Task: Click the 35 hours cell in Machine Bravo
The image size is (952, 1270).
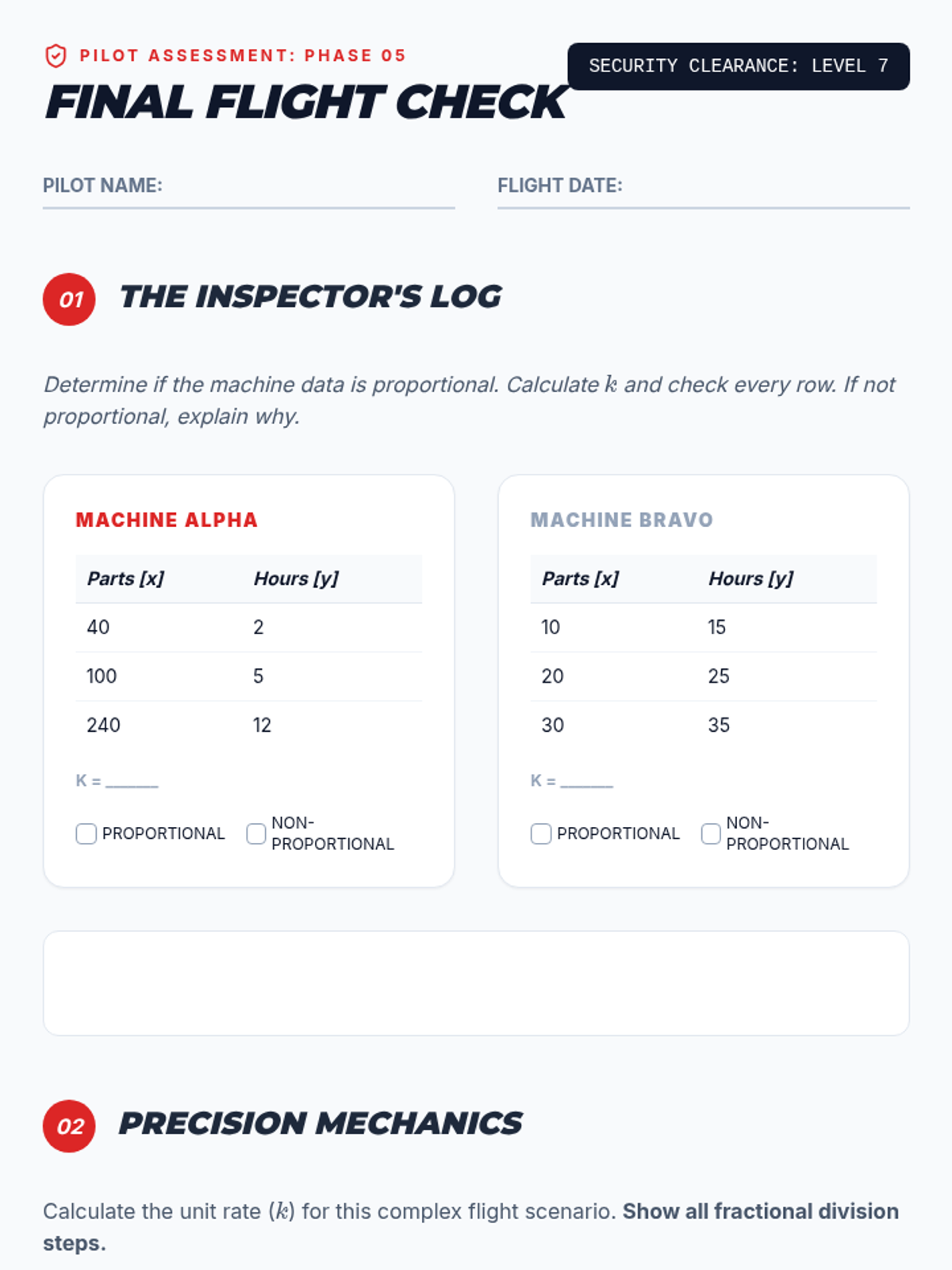Action: (719, 725)
